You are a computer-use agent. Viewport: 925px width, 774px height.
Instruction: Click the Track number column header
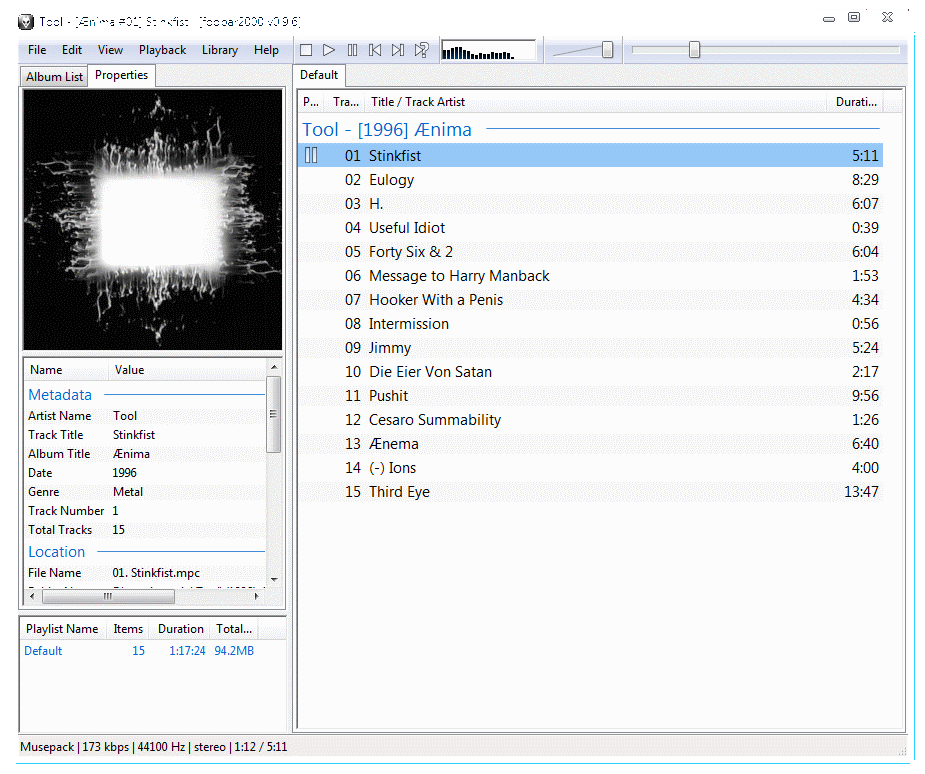pos(346,102)
